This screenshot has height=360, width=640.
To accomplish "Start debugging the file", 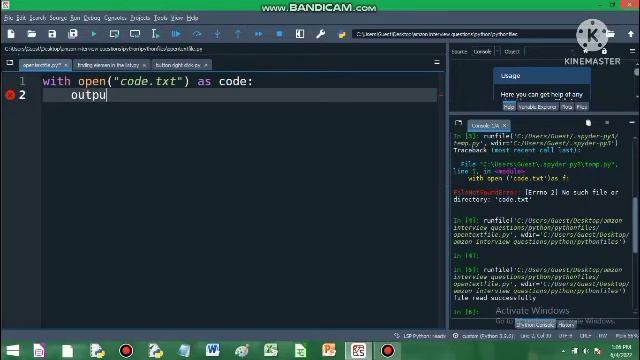I will point(176,34).
